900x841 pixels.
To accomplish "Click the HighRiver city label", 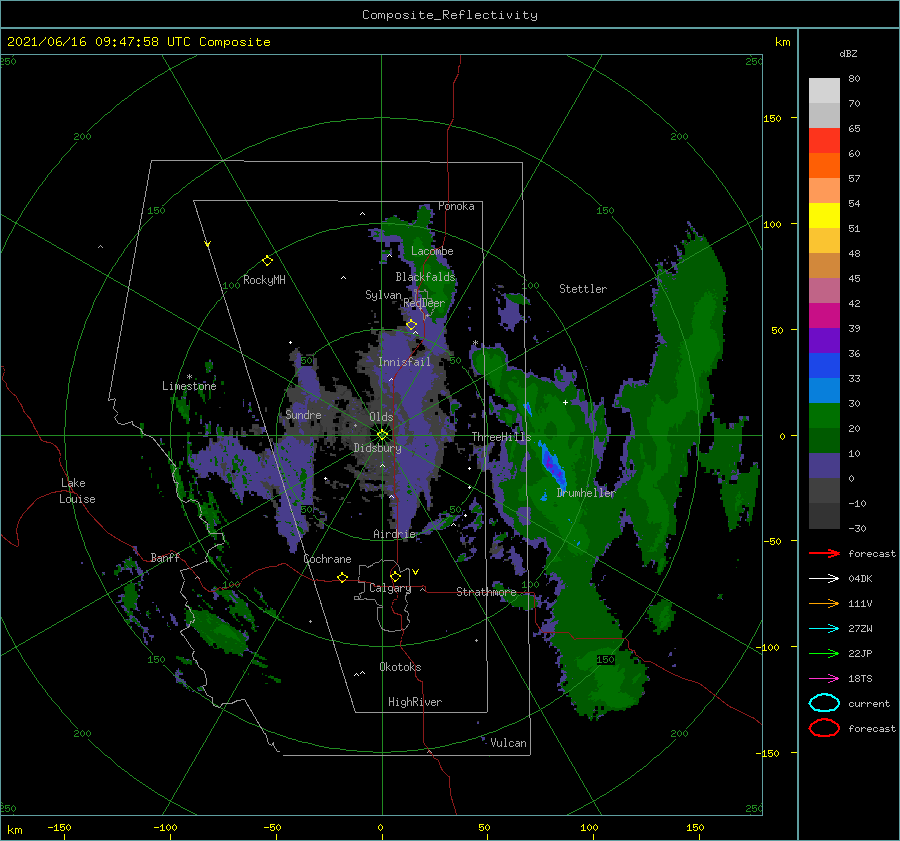I will (x=414, y=702).
